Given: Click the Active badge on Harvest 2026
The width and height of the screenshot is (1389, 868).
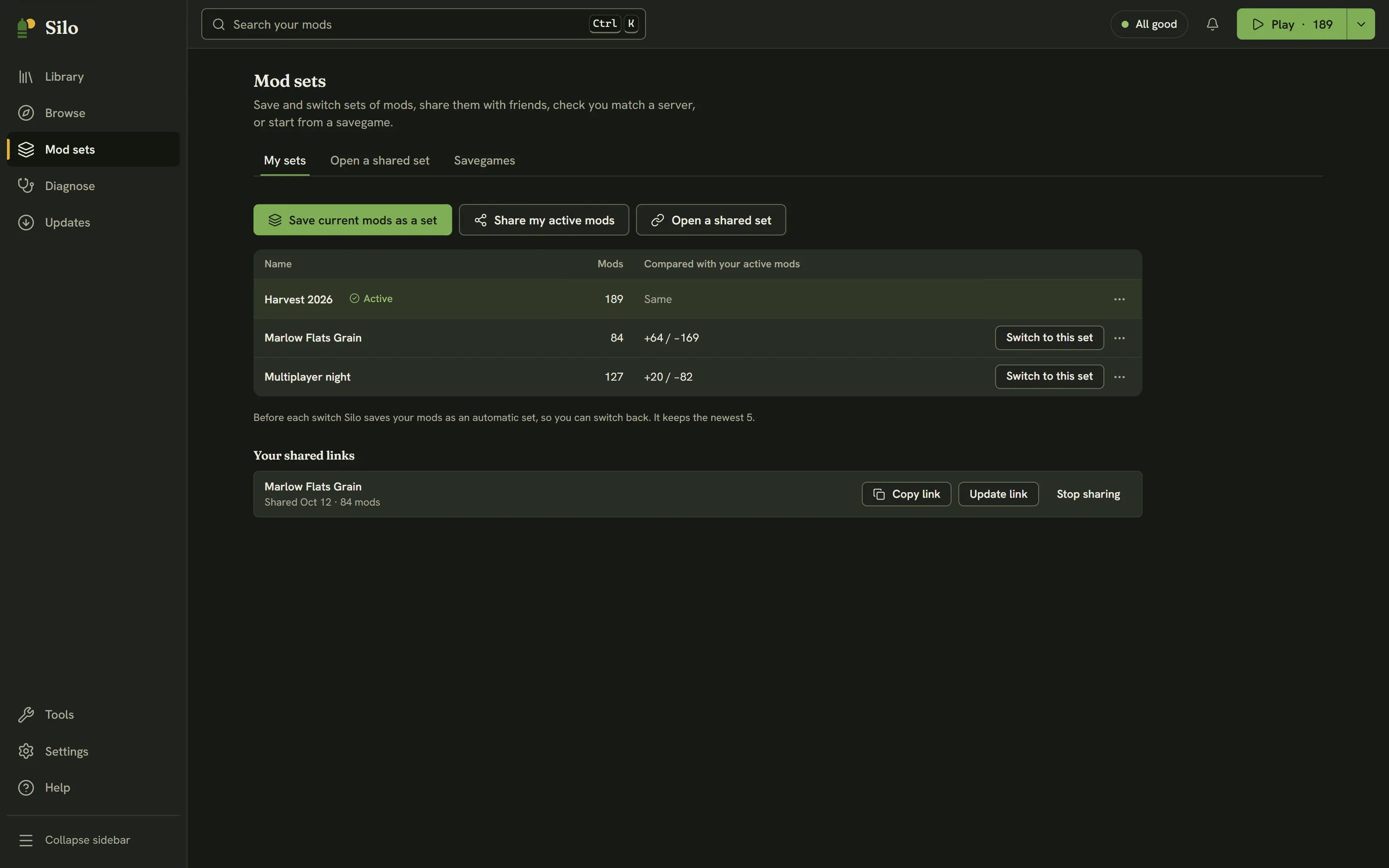Looking at the screenshot, I should (372, 299).
